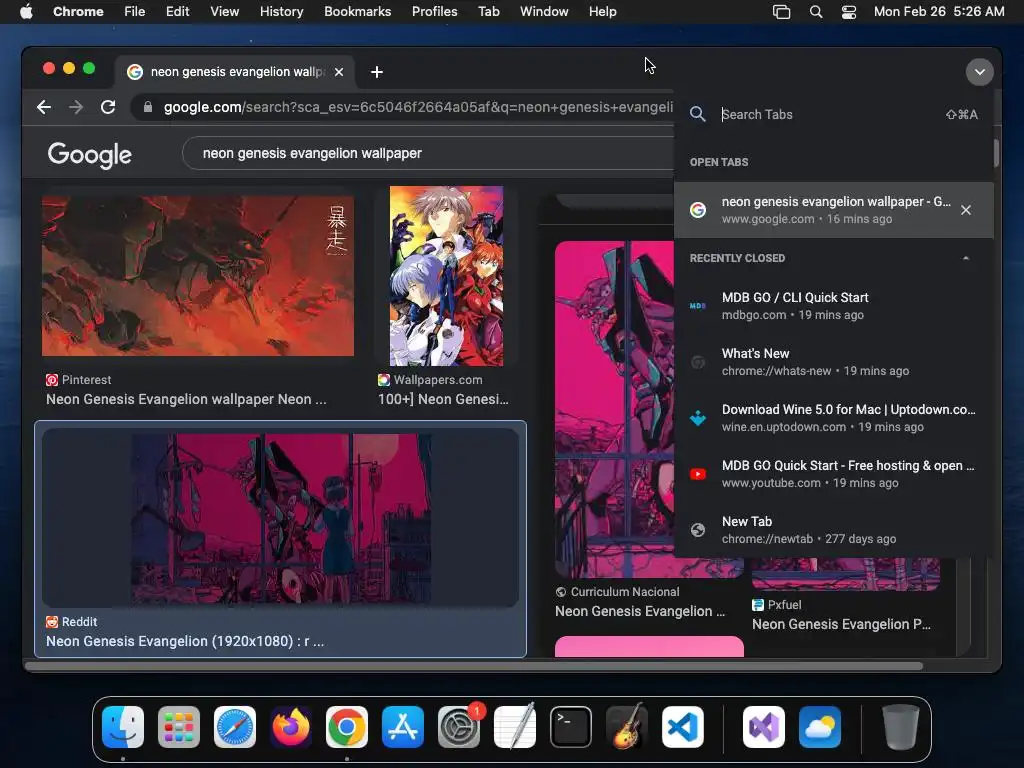The width and height of the screenshot is (1024, 768).
Task: Open the Bookmarks menu
Action: pos(357,12)
